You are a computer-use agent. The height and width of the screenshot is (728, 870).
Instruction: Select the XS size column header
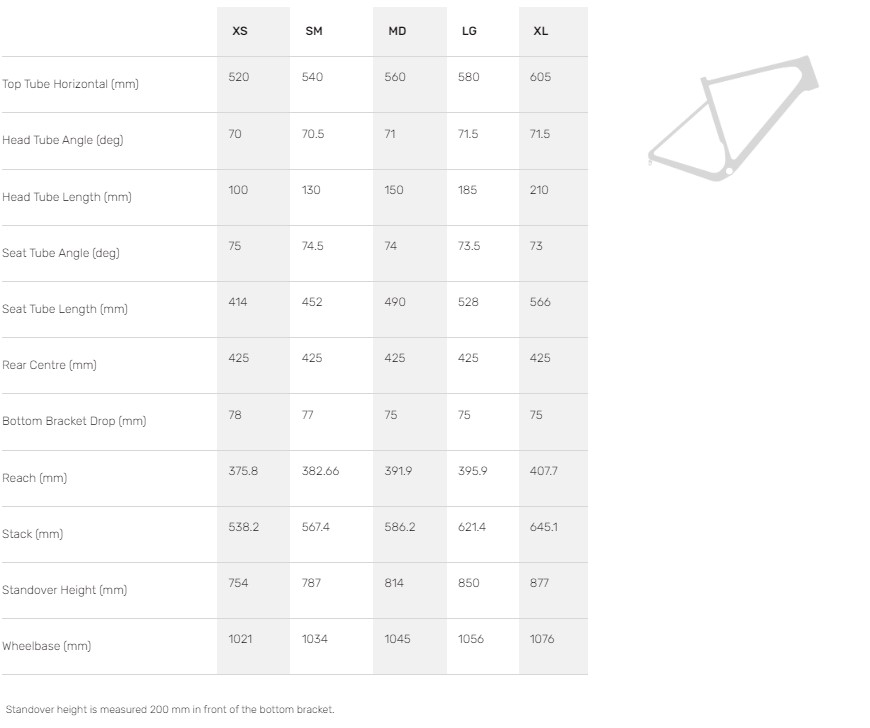click(x=240, y=31)
